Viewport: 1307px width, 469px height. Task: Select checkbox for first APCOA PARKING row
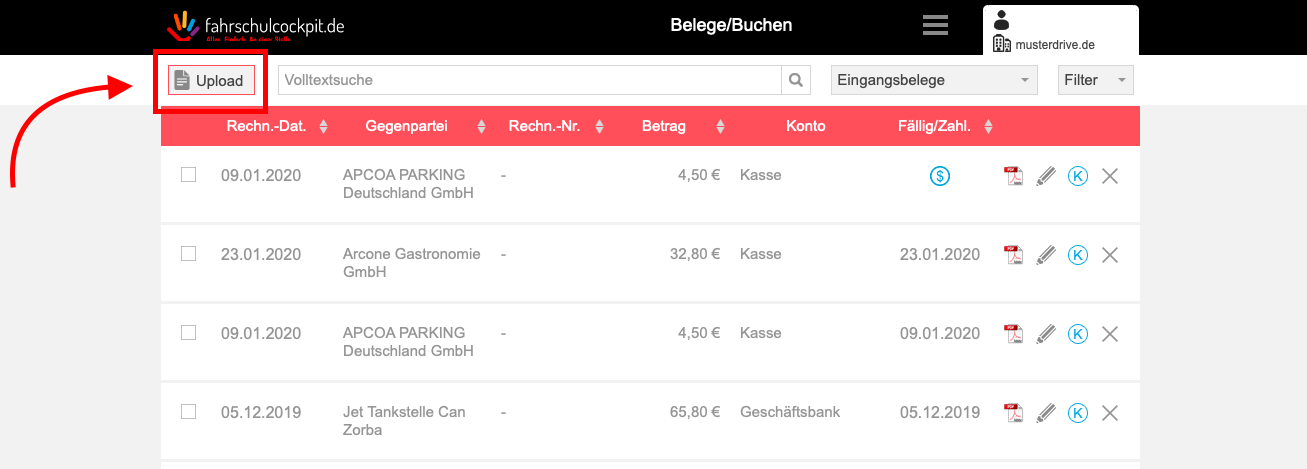pyautogui.click(x=188, y=175)
